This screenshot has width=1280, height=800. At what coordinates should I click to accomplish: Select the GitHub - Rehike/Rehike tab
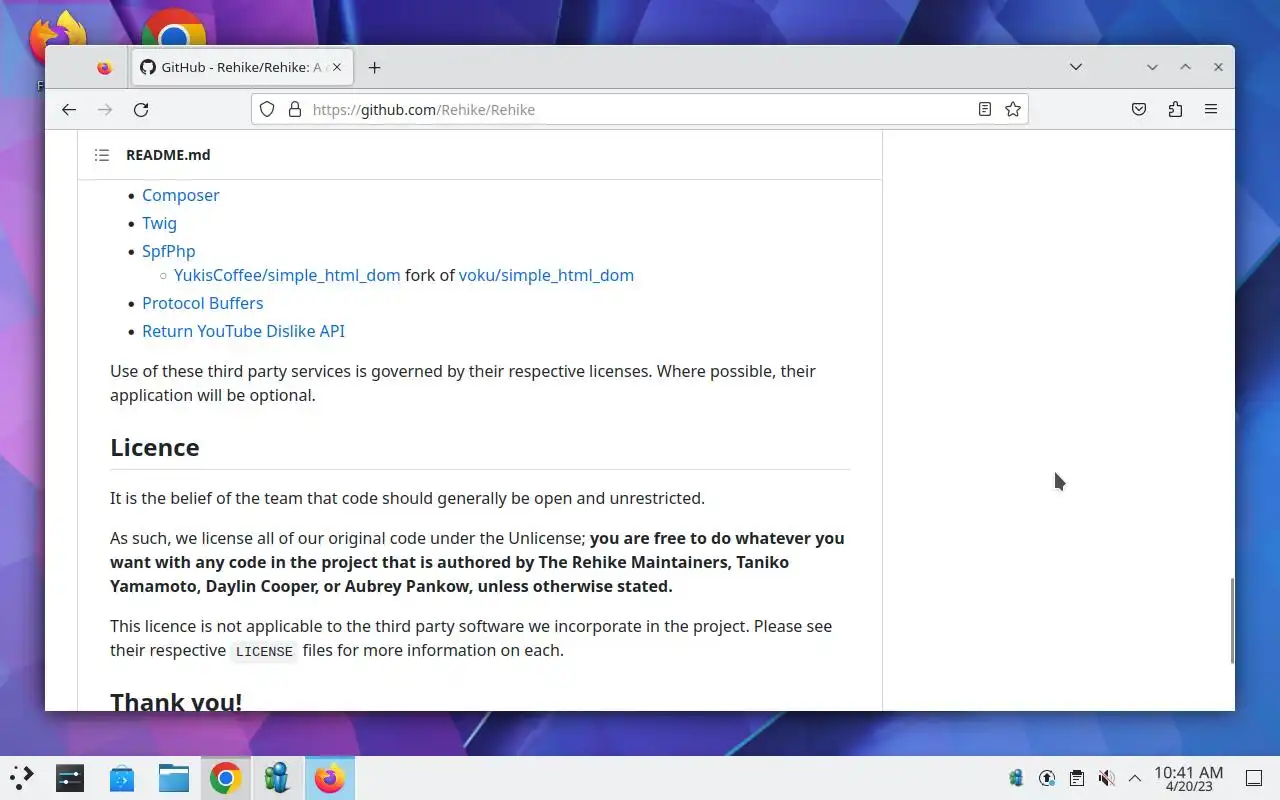[241, 68]
